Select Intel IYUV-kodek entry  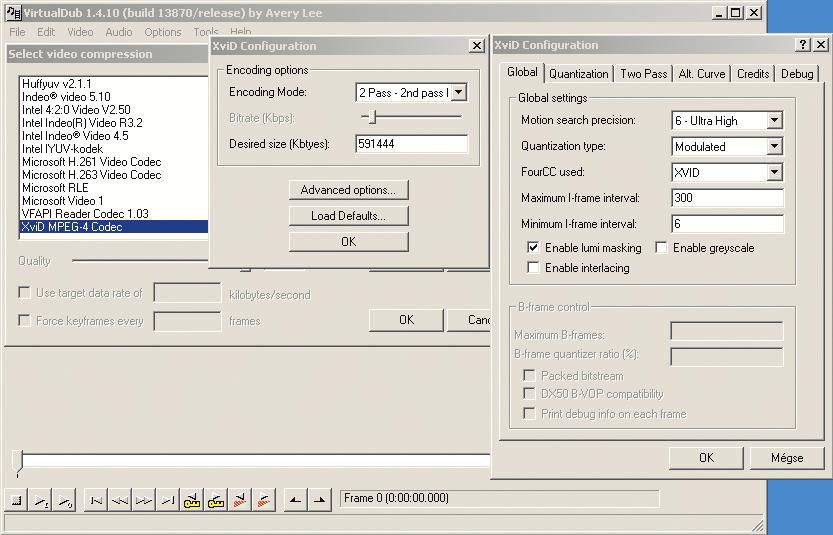click(x=114, y=149)
